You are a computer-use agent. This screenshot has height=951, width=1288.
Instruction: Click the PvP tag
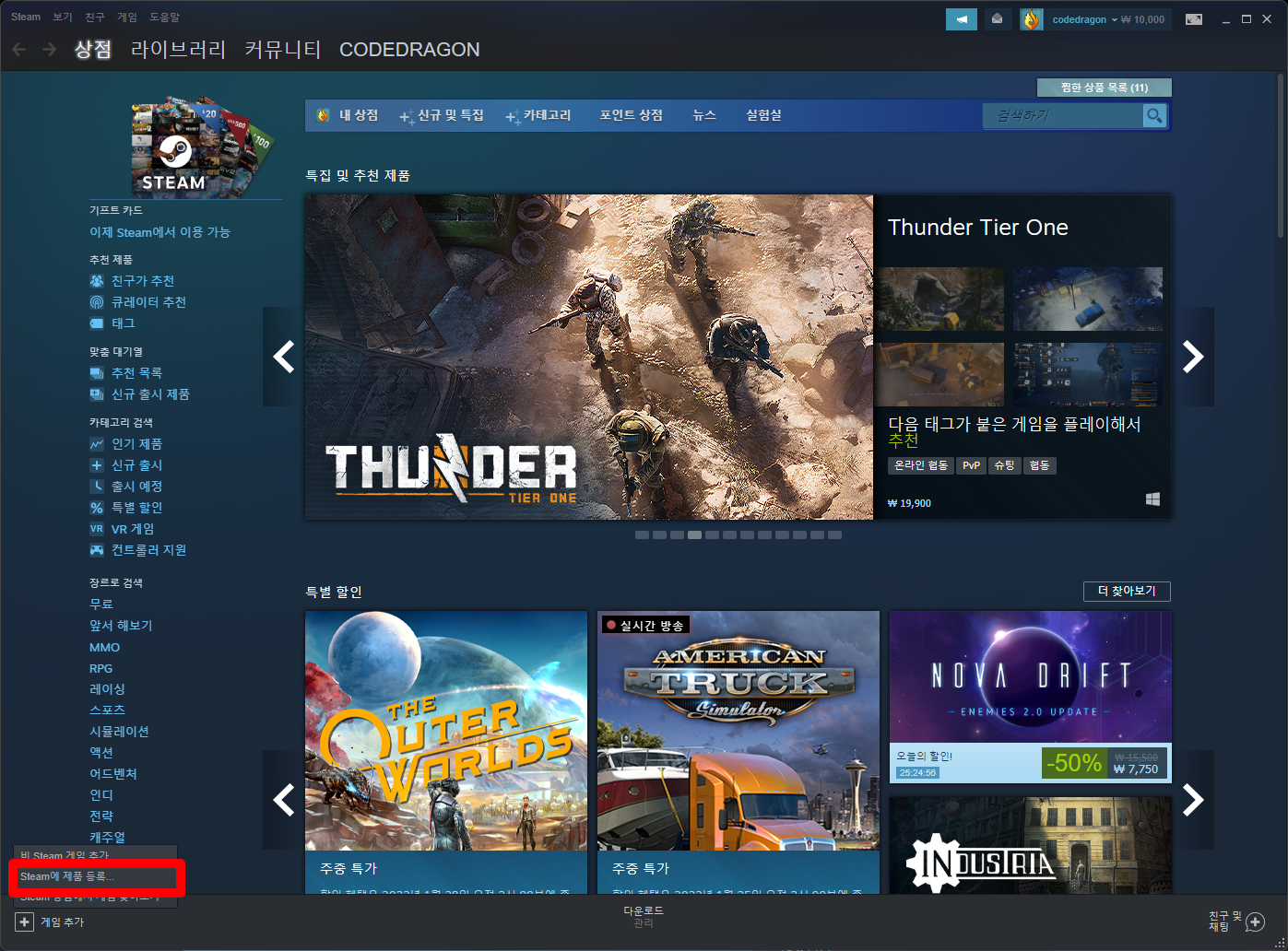[971, 465]
